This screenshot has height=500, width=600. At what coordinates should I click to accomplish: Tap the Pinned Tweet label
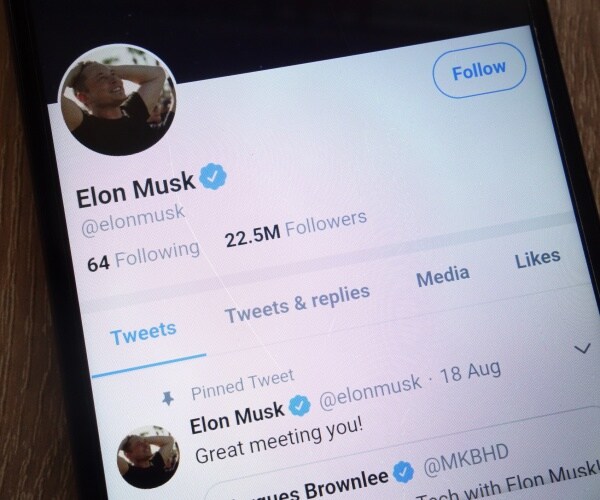coord(243,384)
